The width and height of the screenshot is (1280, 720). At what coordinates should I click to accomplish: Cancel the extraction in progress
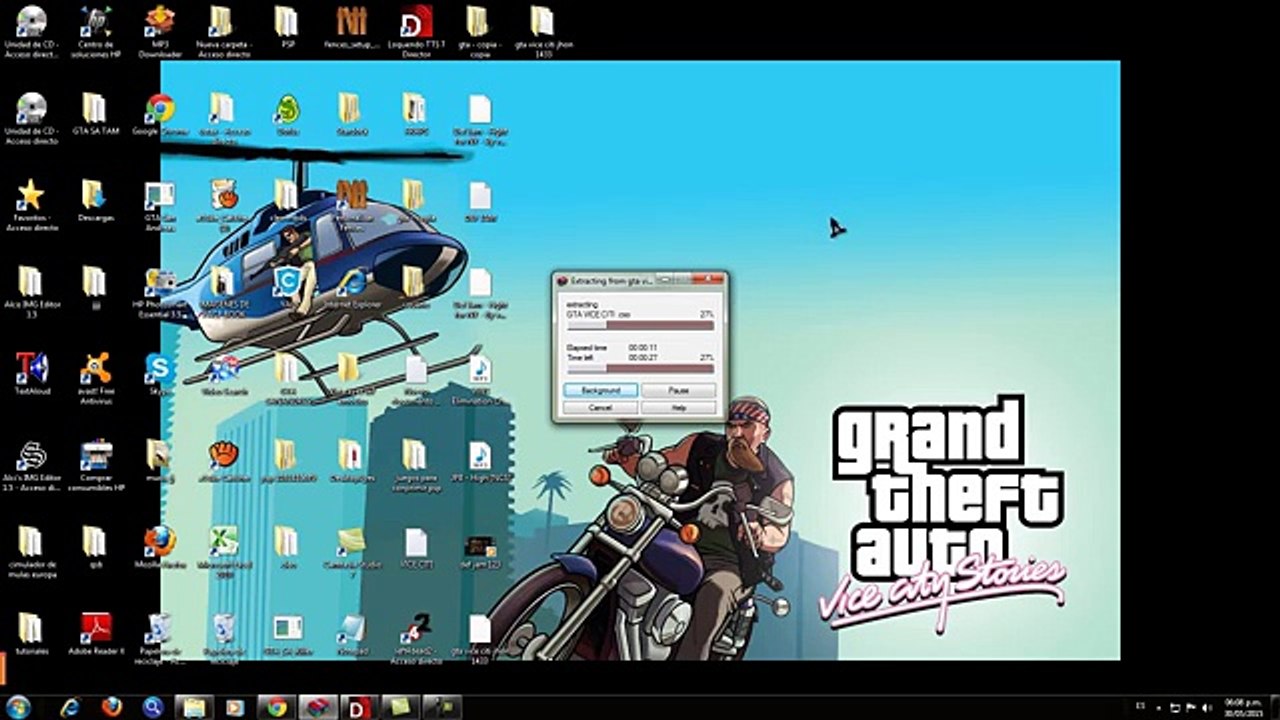tap(600, 408)
